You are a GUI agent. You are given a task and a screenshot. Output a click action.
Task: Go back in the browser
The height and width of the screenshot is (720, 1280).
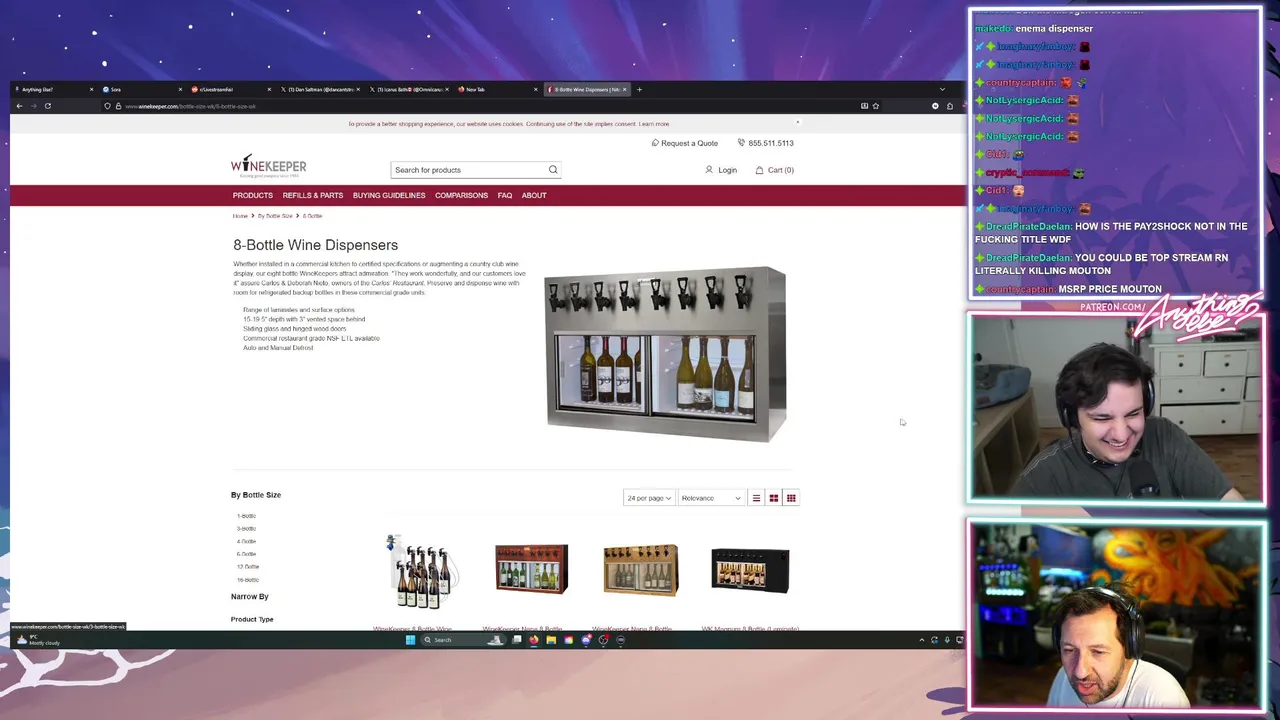(19, 106)
